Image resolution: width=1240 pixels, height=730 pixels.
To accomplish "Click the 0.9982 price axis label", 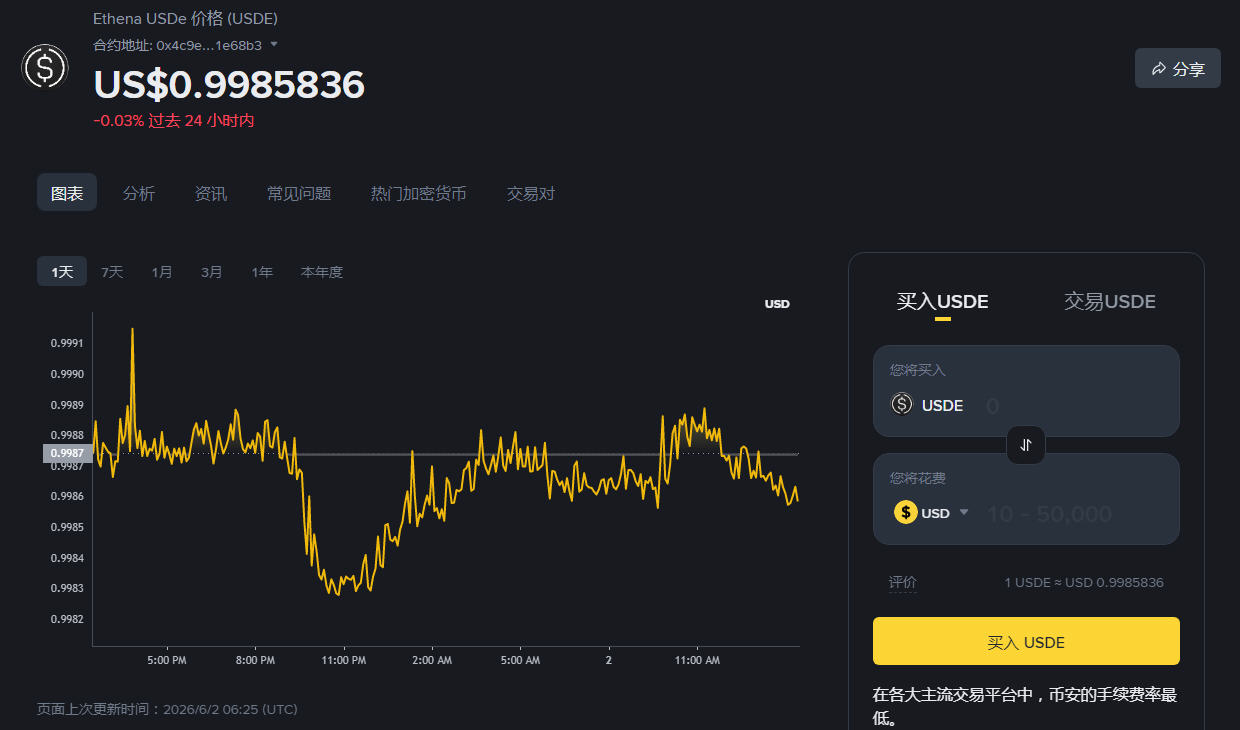I will point(67,619).
